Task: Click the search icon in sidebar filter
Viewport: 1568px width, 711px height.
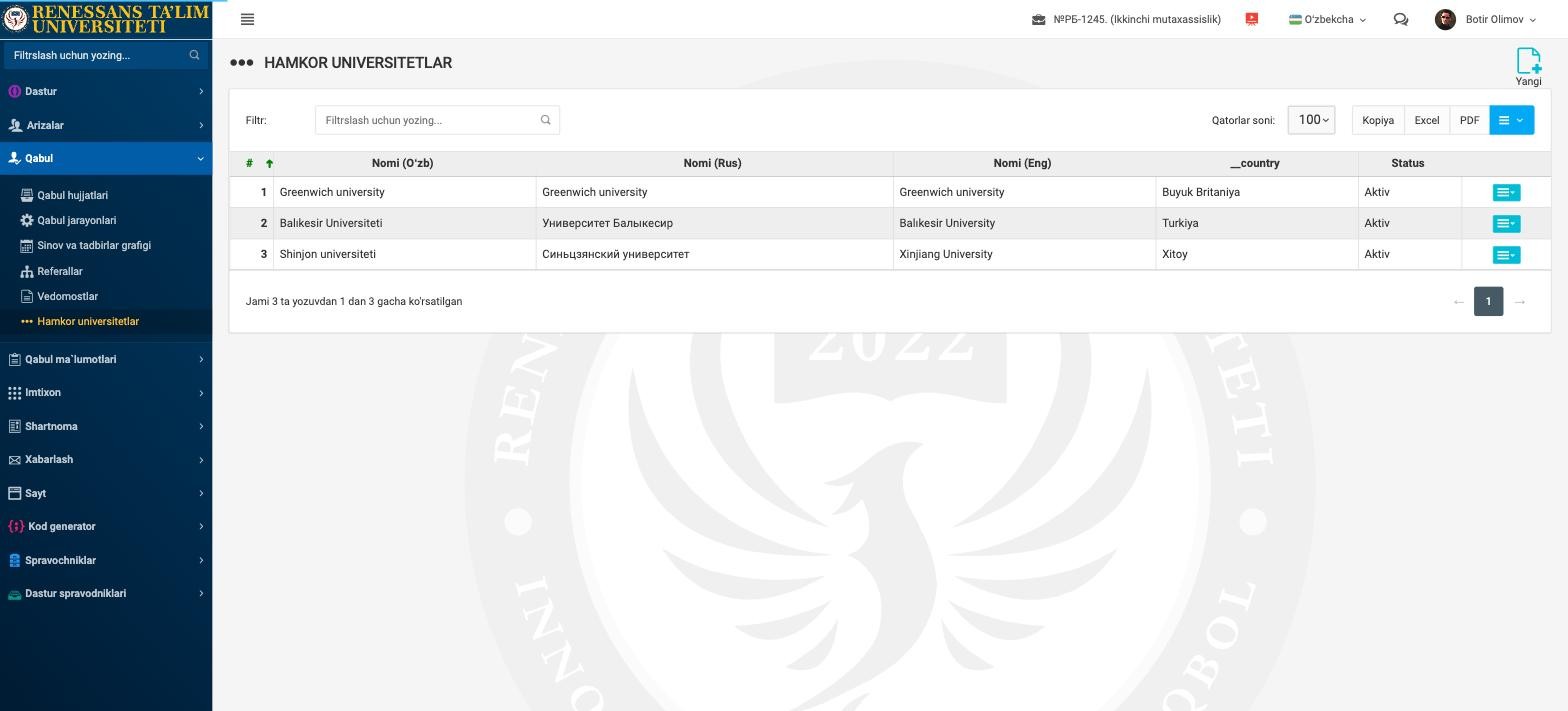Action: [194, 55]
